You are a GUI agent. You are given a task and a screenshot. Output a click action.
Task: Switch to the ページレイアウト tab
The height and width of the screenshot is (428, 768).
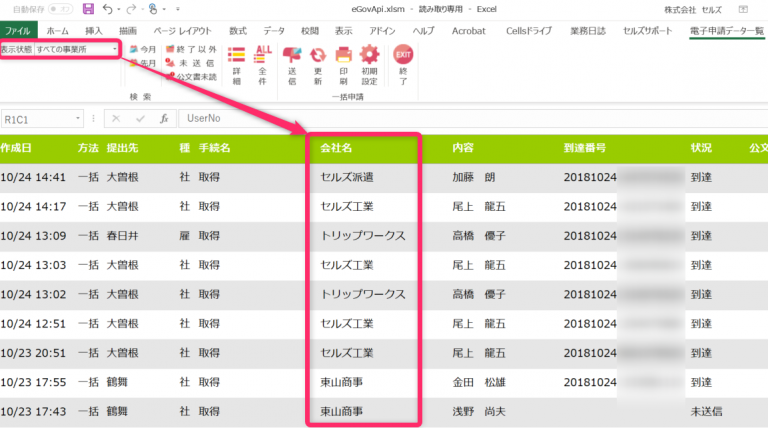coord(183,31)
